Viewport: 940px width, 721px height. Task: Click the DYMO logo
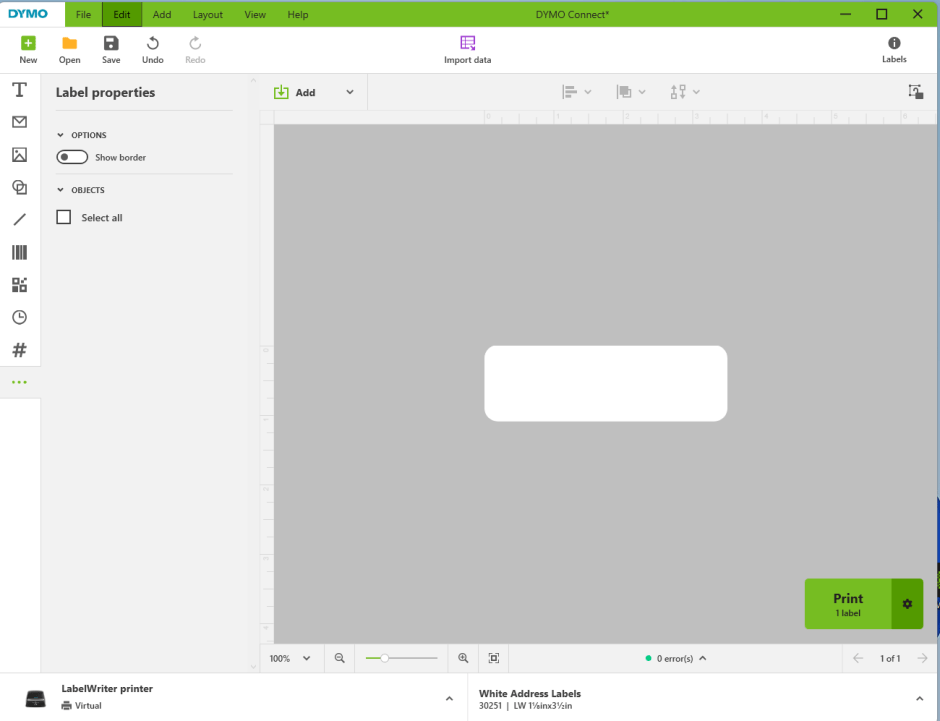coord(28,14)
